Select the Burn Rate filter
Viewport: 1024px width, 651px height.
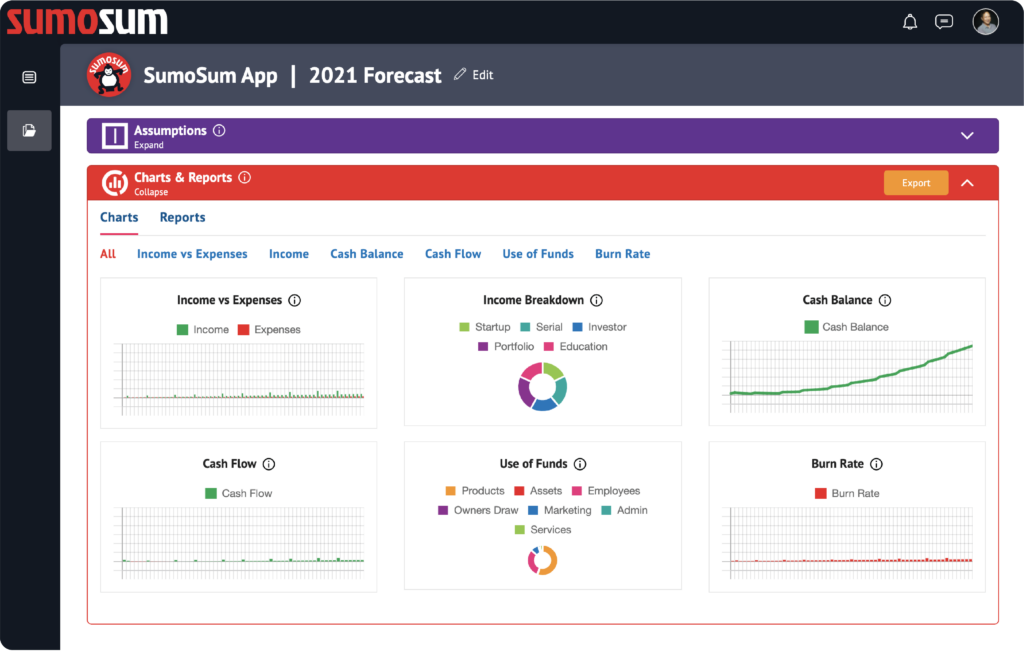pyautogui.click(x=622, y=254)
